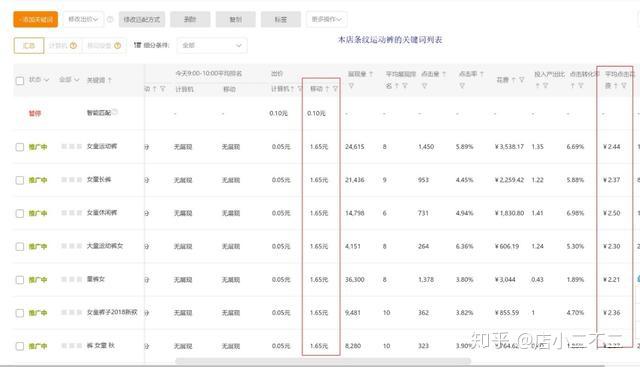The width and height of the screenshot is (640, 367).
Task: Switch to the 汇总 tab
Action: (29, 45)
